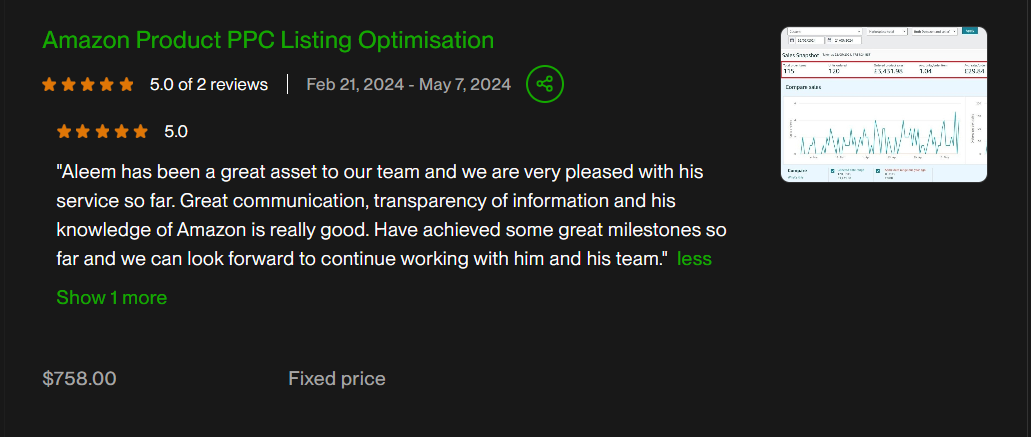Click the $758.00 price amount
Viewport: 1031px width, 437px height.
point(80,379)
